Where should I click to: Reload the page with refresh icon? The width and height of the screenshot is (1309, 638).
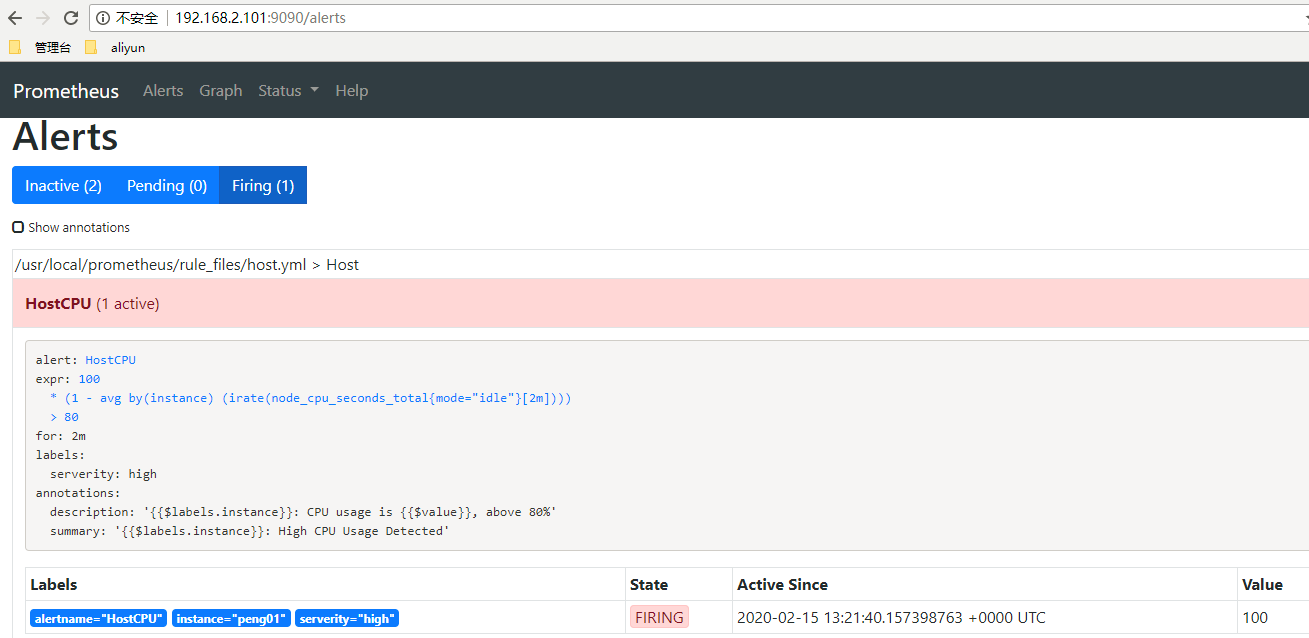pyautogui.click(x=71, y=18)
